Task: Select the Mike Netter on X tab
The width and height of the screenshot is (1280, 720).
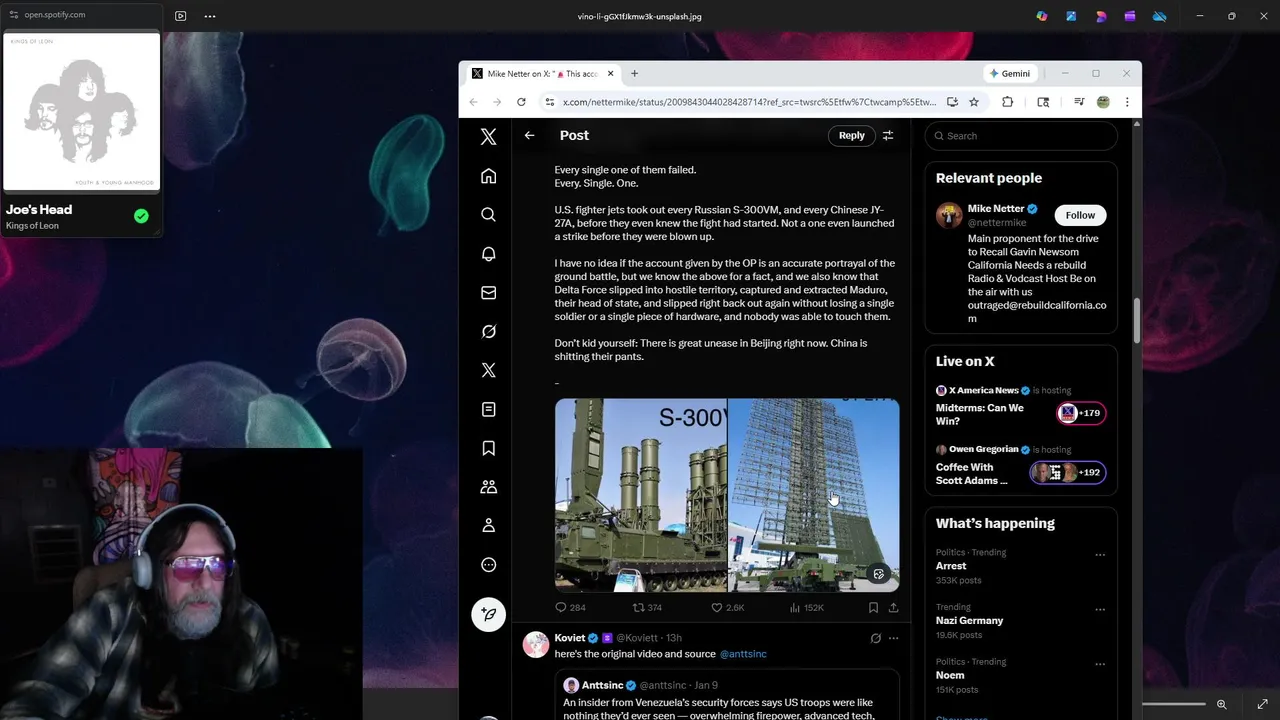Action: tap(541, 74)
